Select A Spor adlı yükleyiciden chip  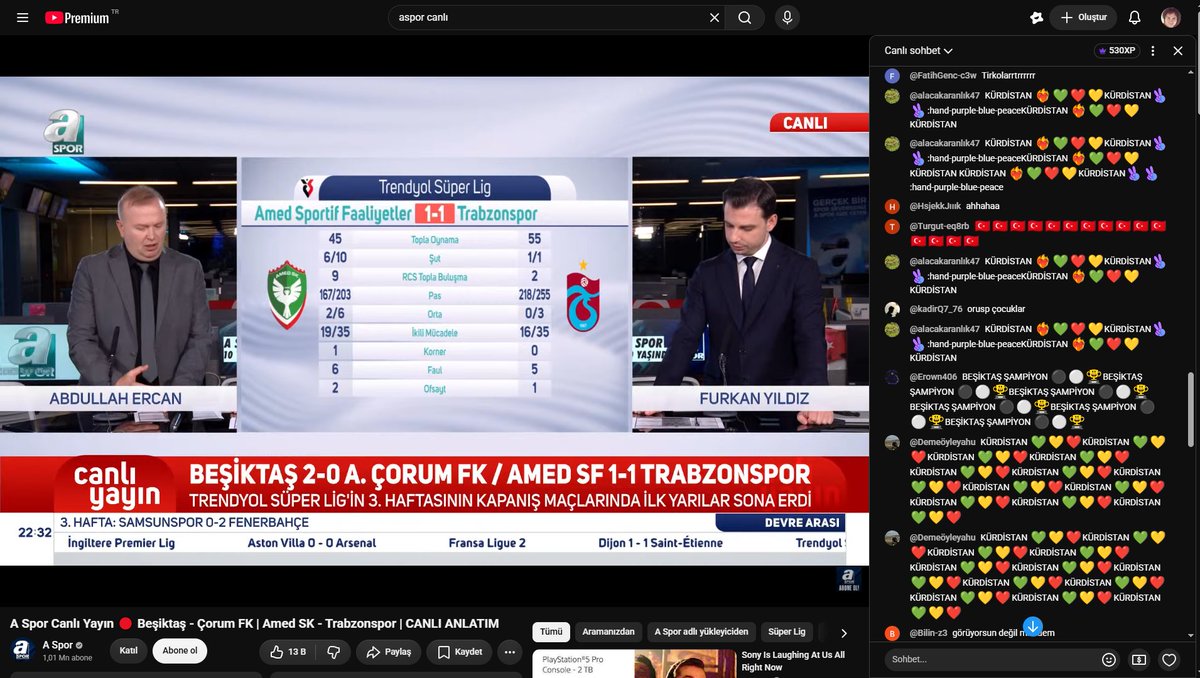tap(701, 632)
